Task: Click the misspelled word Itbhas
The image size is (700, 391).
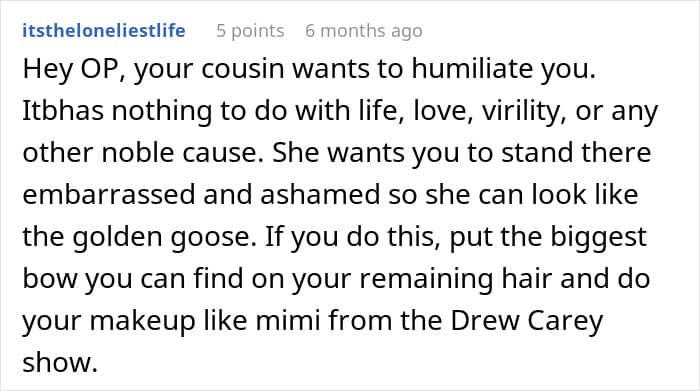Action: pos(63,111)
